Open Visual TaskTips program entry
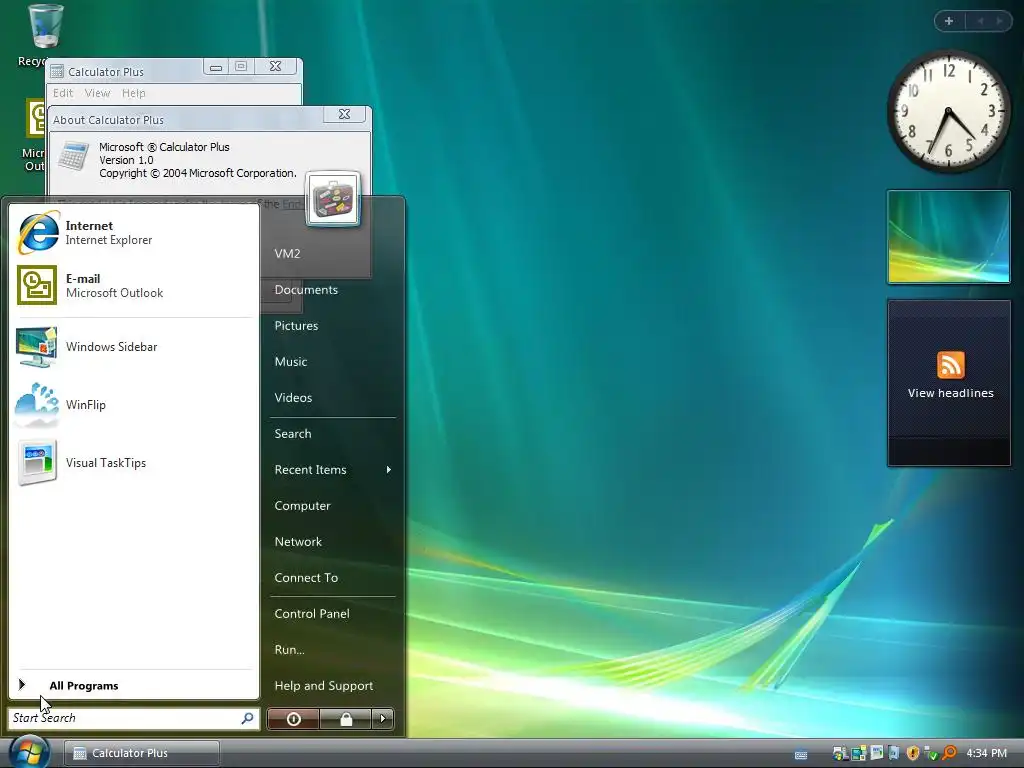The height and width of the screenshot is (768, 1024). click(x=134, y=463)
